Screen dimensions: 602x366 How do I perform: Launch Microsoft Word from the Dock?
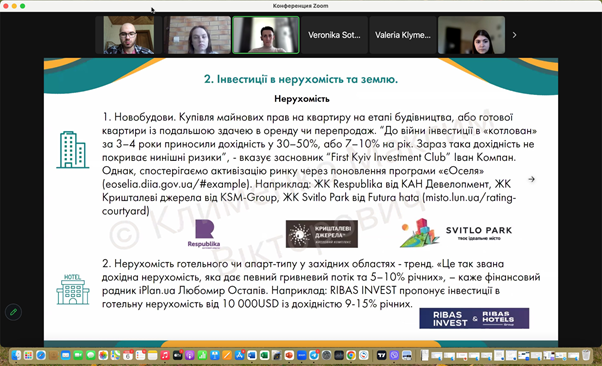coord(252,355)
